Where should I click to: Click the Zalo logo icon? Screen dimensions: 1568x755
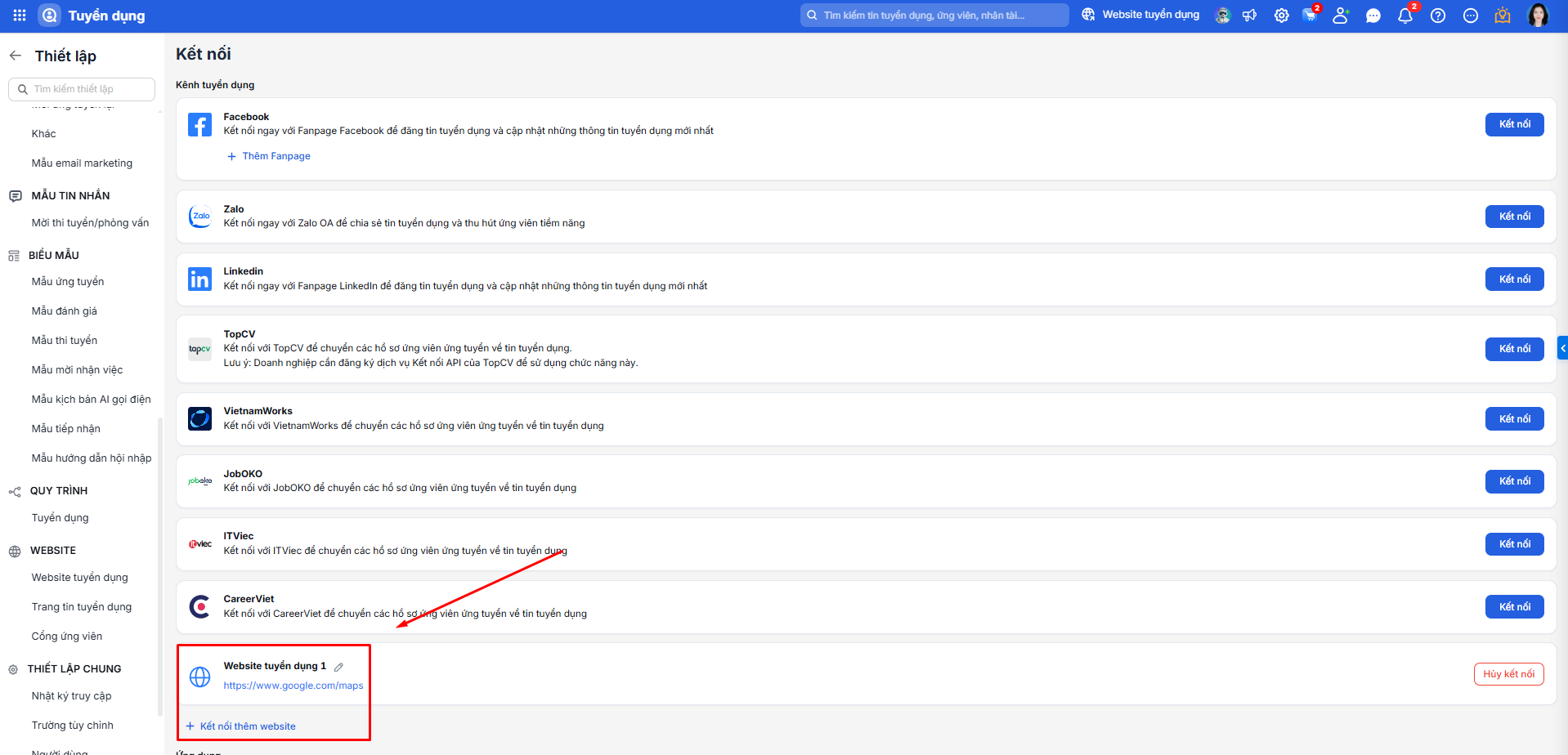point(199,217)
